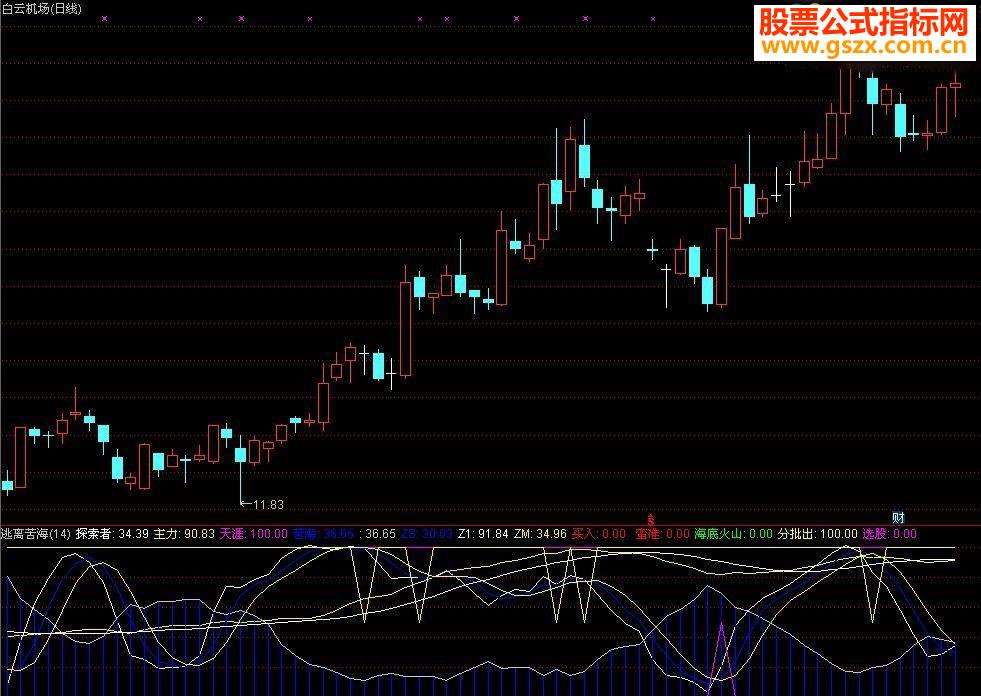Image resolution: width=981 pixels, height=696 pixels.
Task: Click the purple 选股 indicator label
Action: tap(889, 534)
